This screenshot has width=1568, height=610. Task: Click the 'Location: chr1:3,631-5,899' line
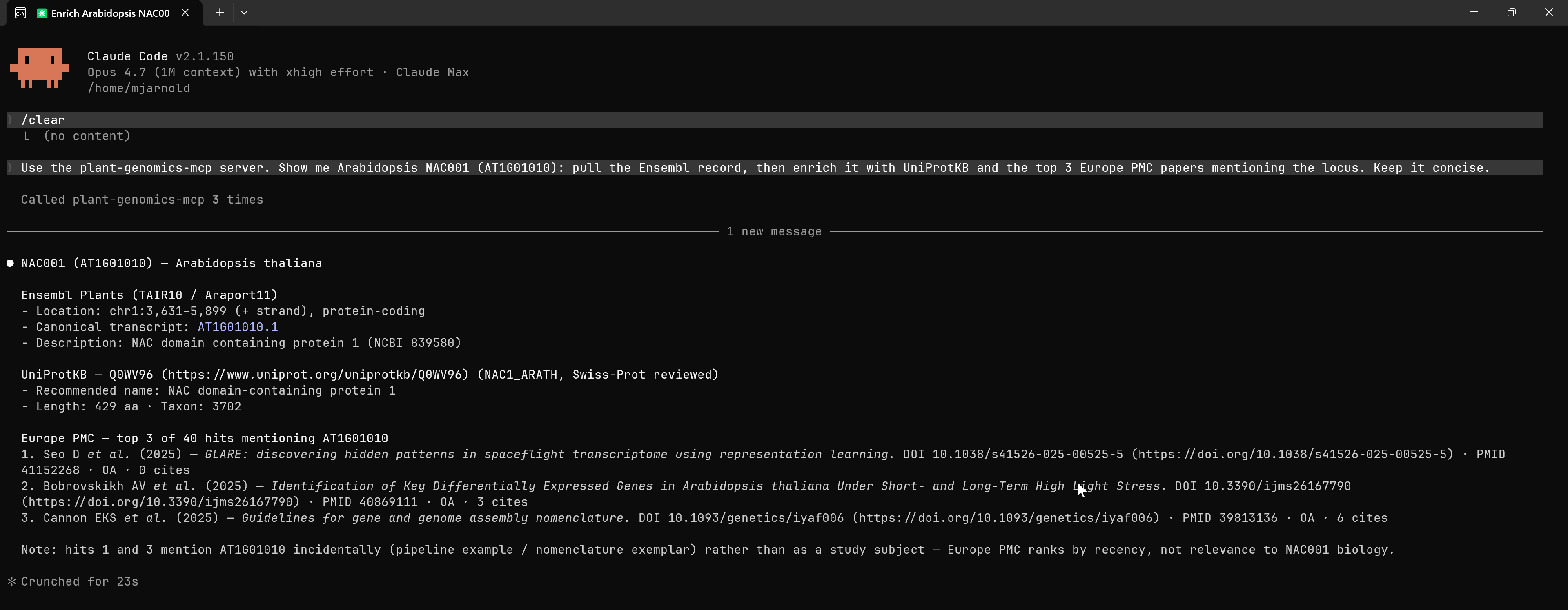223,311
